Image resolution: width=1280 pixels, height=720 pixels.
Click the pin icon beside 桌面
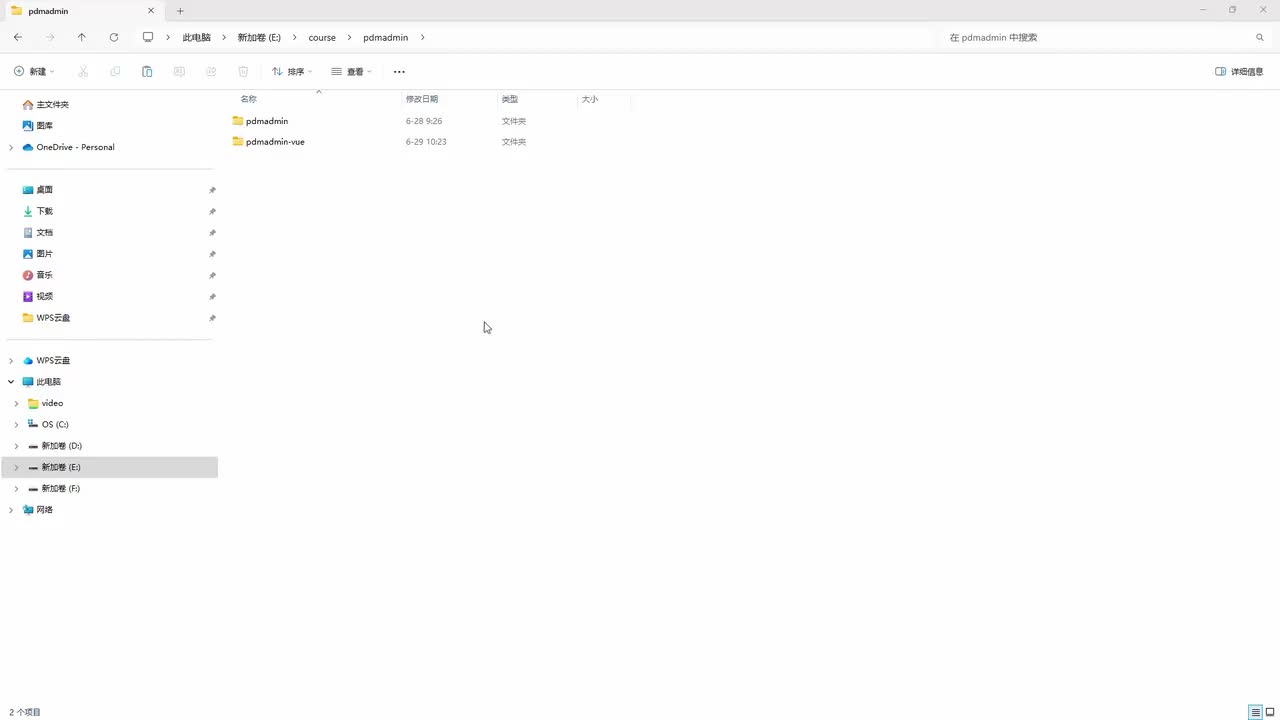coord(212,190)
